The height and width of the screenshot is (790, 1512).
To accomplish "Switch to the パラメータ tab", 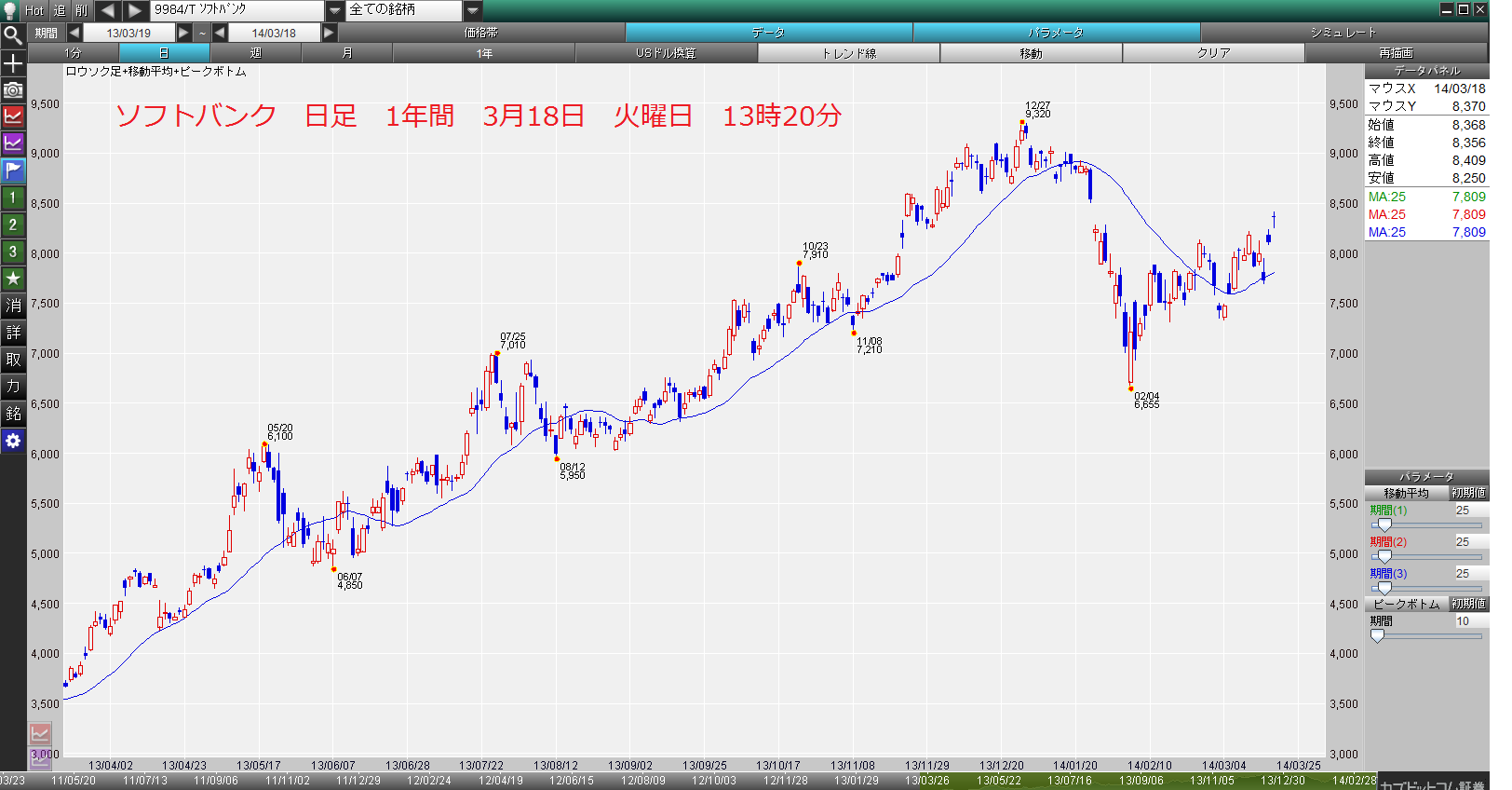I will coord(1057,33).
